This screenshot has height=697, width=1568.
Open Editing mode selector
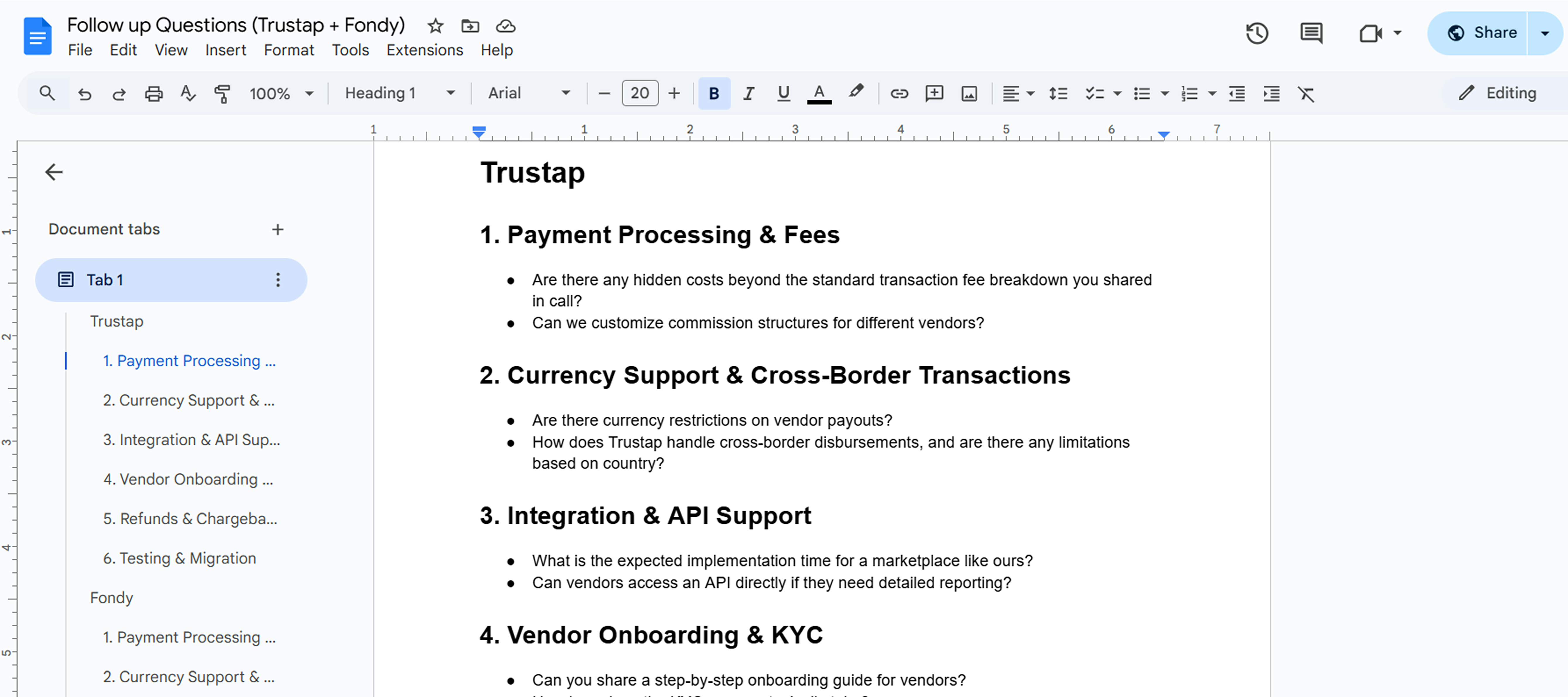1498,93
